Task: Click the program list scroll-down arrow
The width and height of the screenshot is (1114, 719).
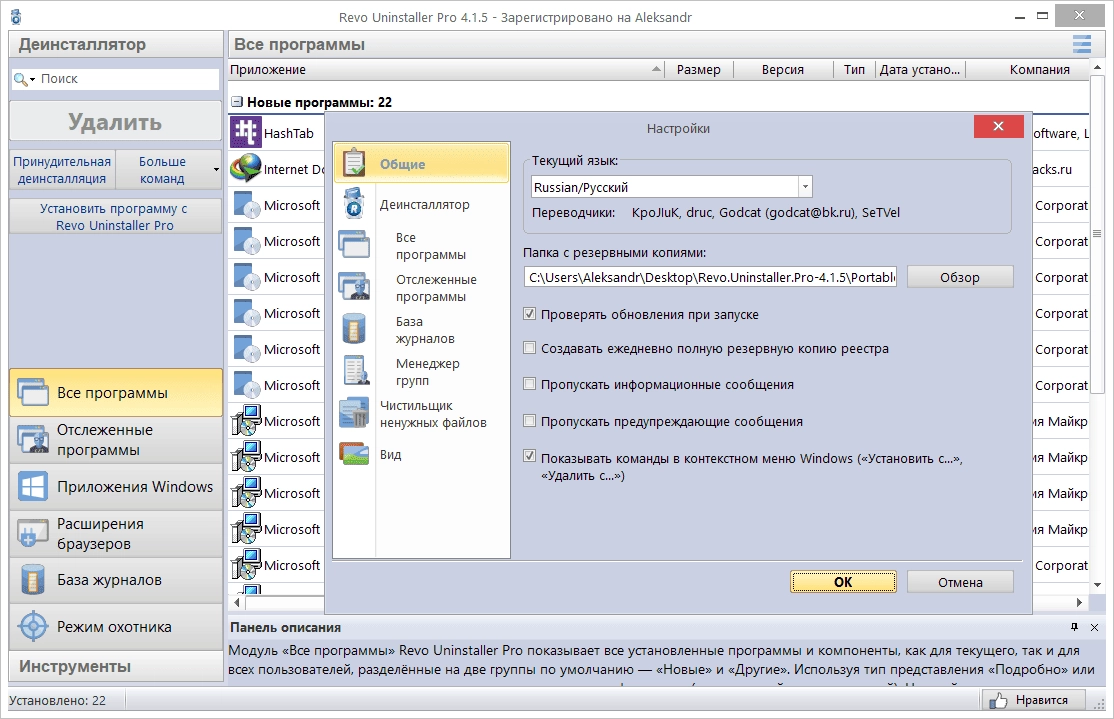Action: (1097, 585)
